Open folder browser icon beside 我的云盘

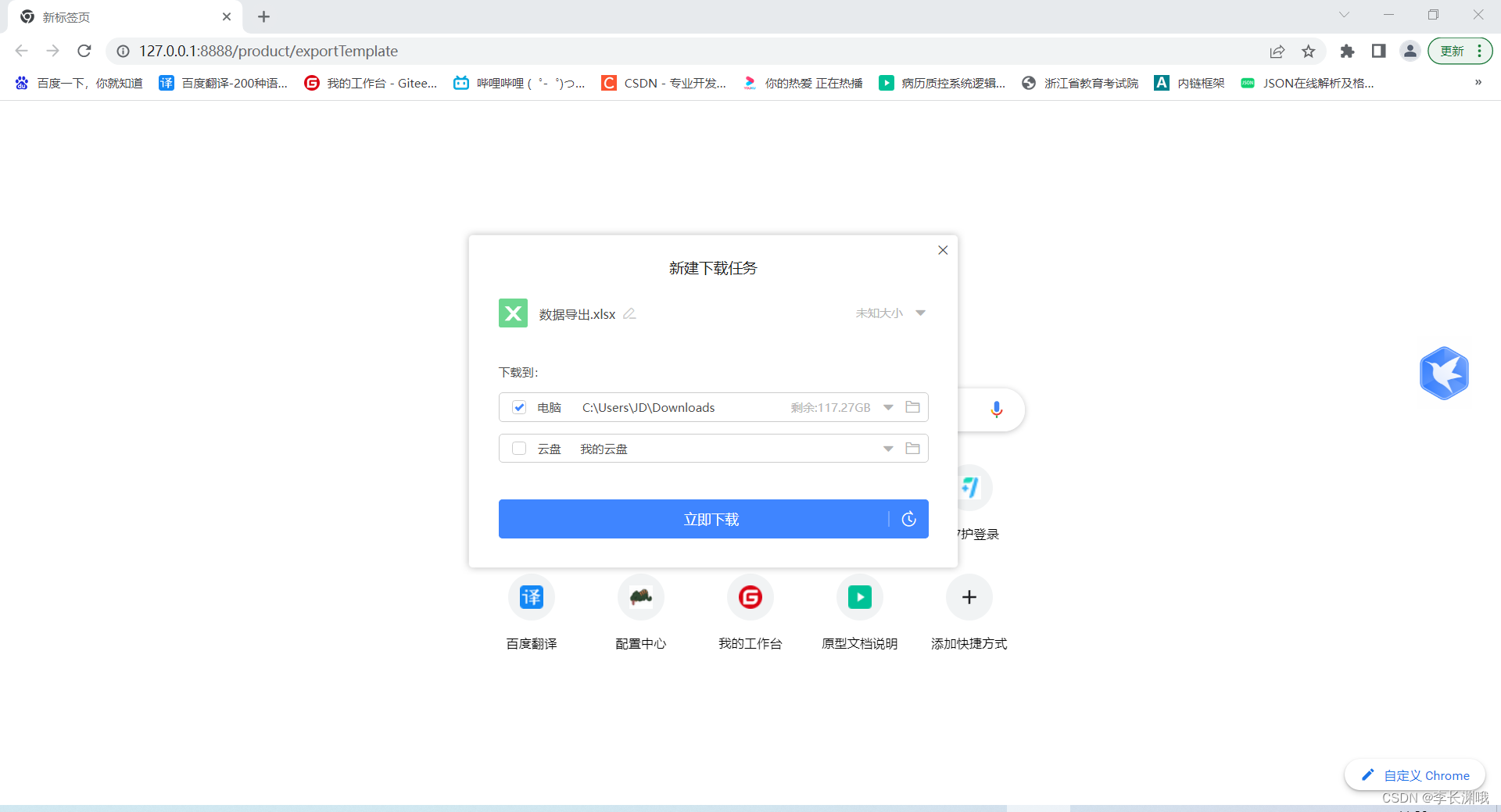click(x=912, y=448)
